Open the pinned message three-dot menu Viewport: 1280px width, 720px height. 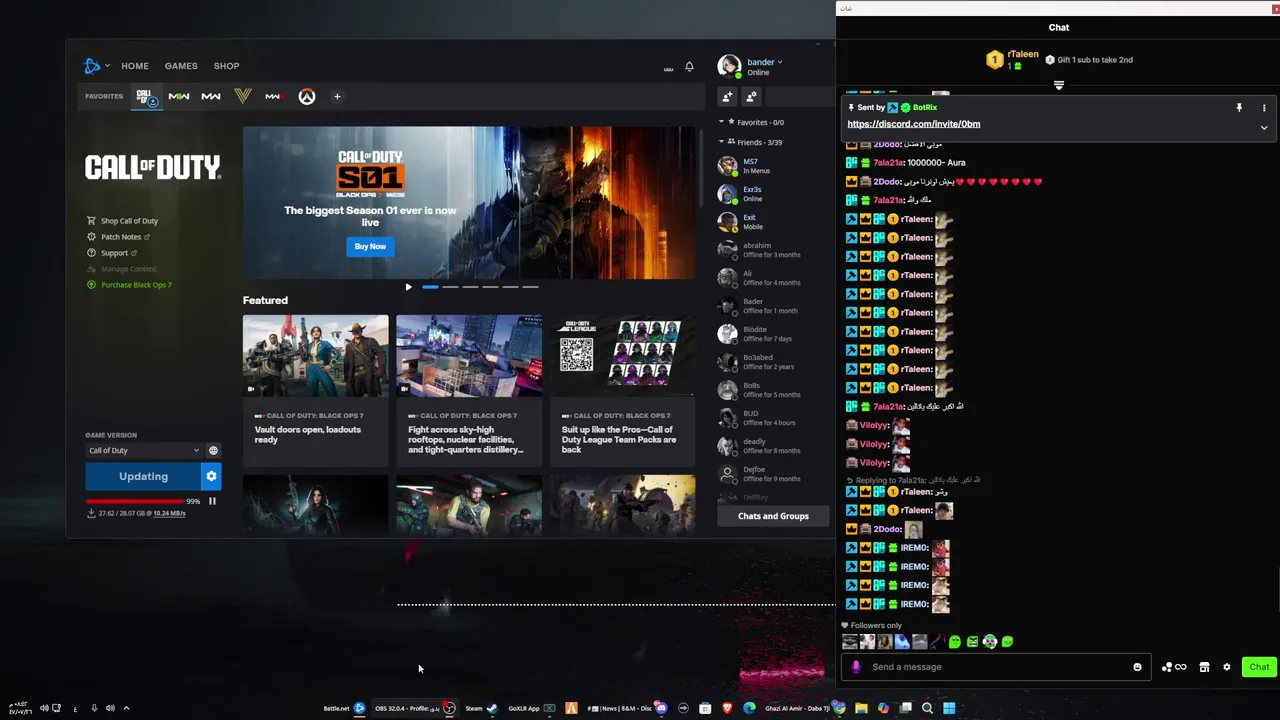pos(1264,107)
